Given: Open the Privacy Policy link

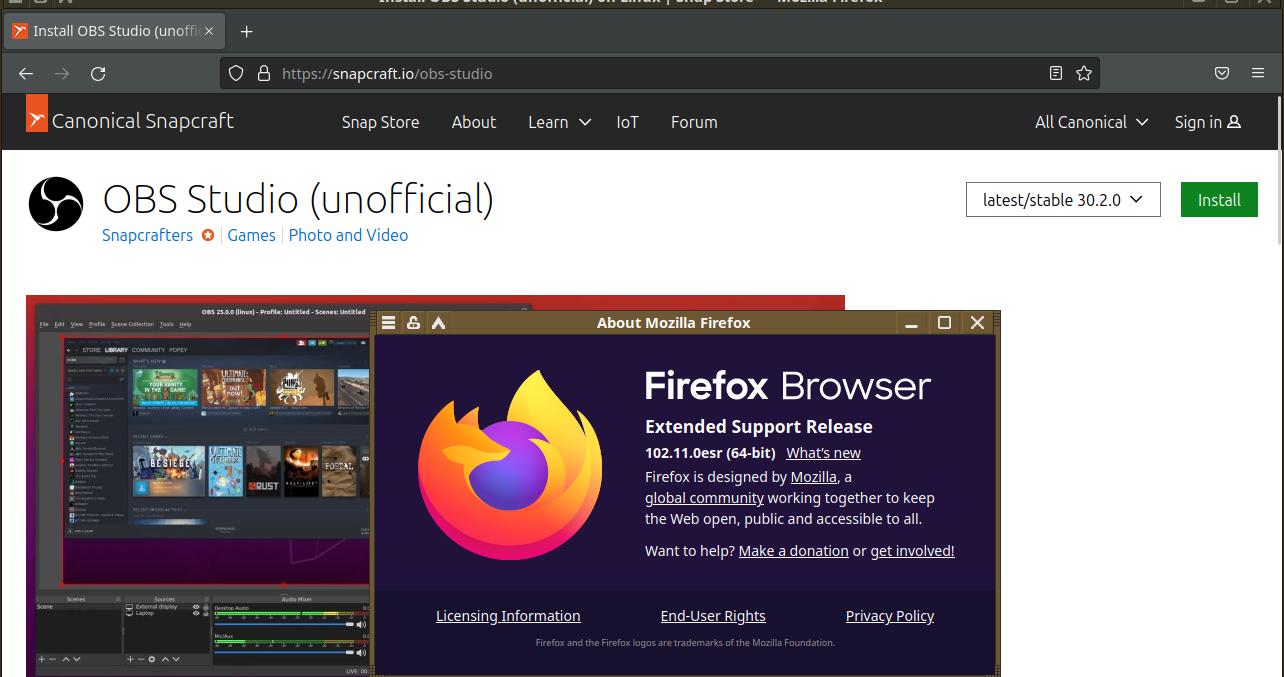Looking at the screenshot, I should click(x=890, y=616).
